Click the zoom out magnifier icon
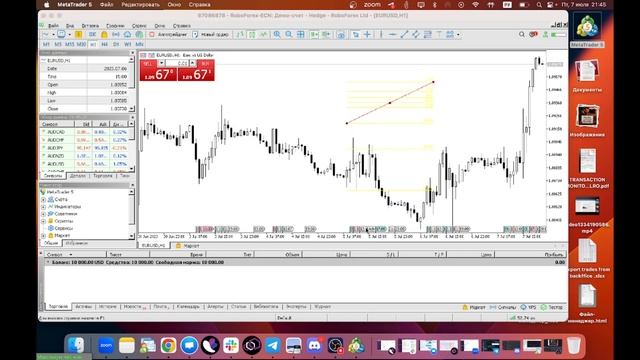The width and height of the screenshot is (640, 360). 289,35
